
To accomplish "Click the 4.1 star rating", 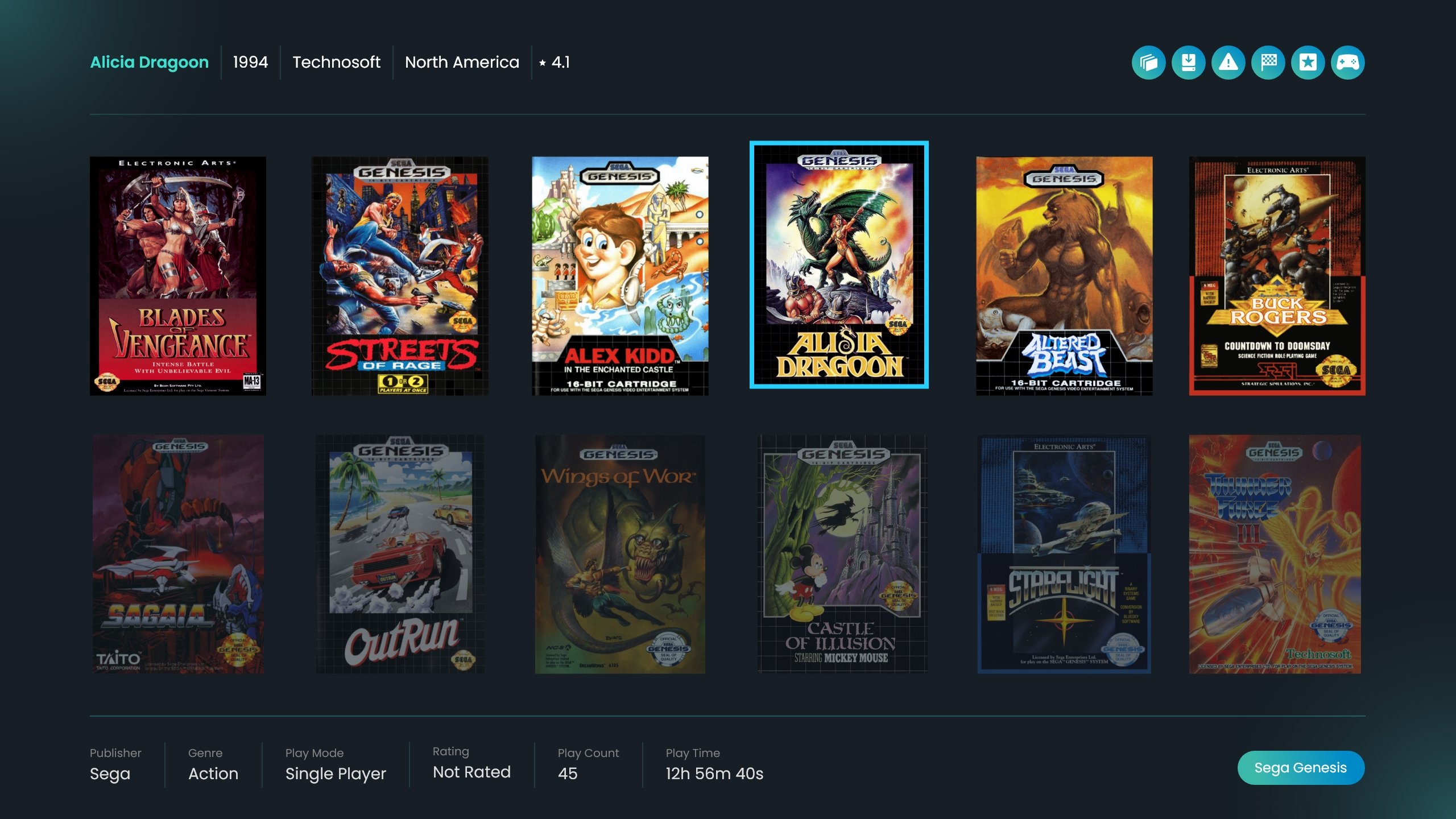I will click(555, 62).
